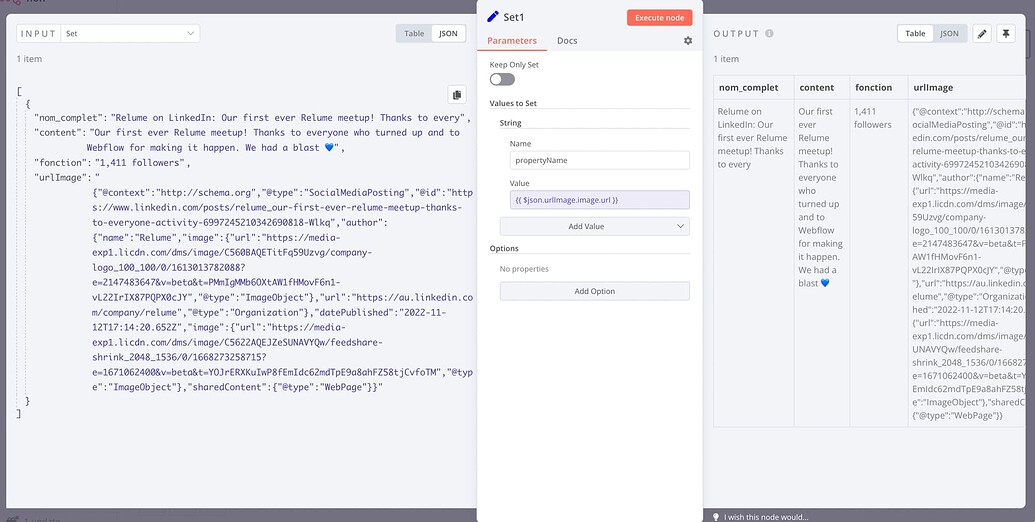The width and height of the screenshot is (1035, 522).
Task: Click the edit output pencil icon
Action: coord(982,34)
